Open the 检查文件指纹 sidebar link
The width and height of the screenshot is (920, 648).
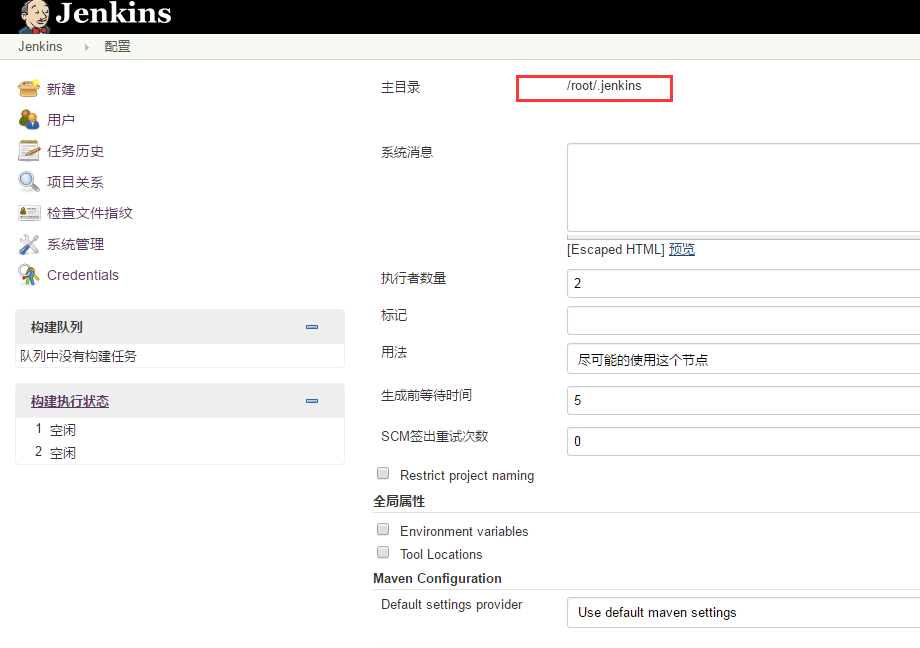pyautogui.click(x=90, y=214)
